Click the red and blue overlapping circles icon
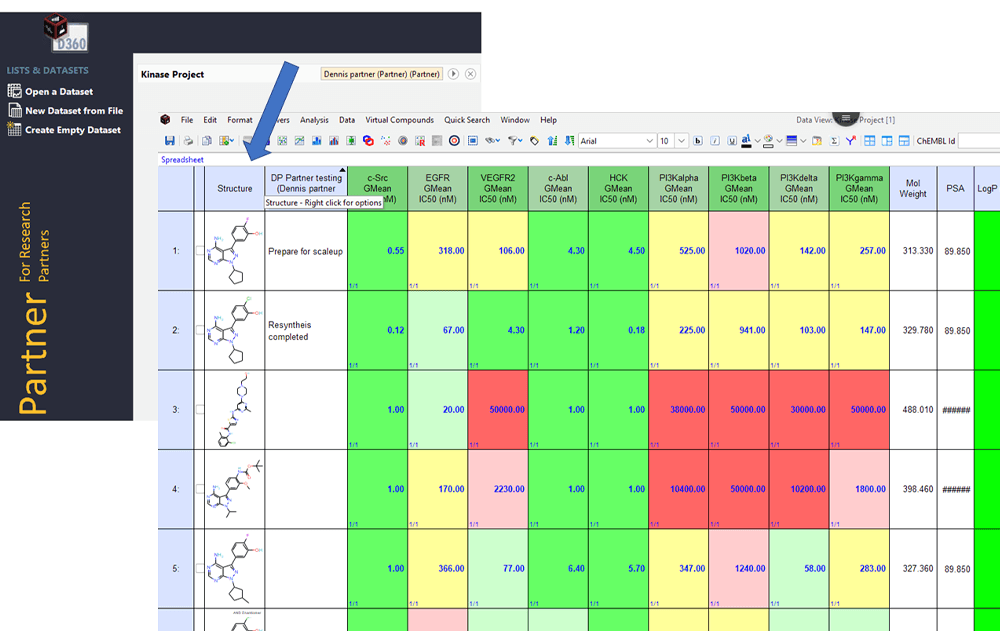Screen dimensions: 1000x641 (x=368, y=141)
